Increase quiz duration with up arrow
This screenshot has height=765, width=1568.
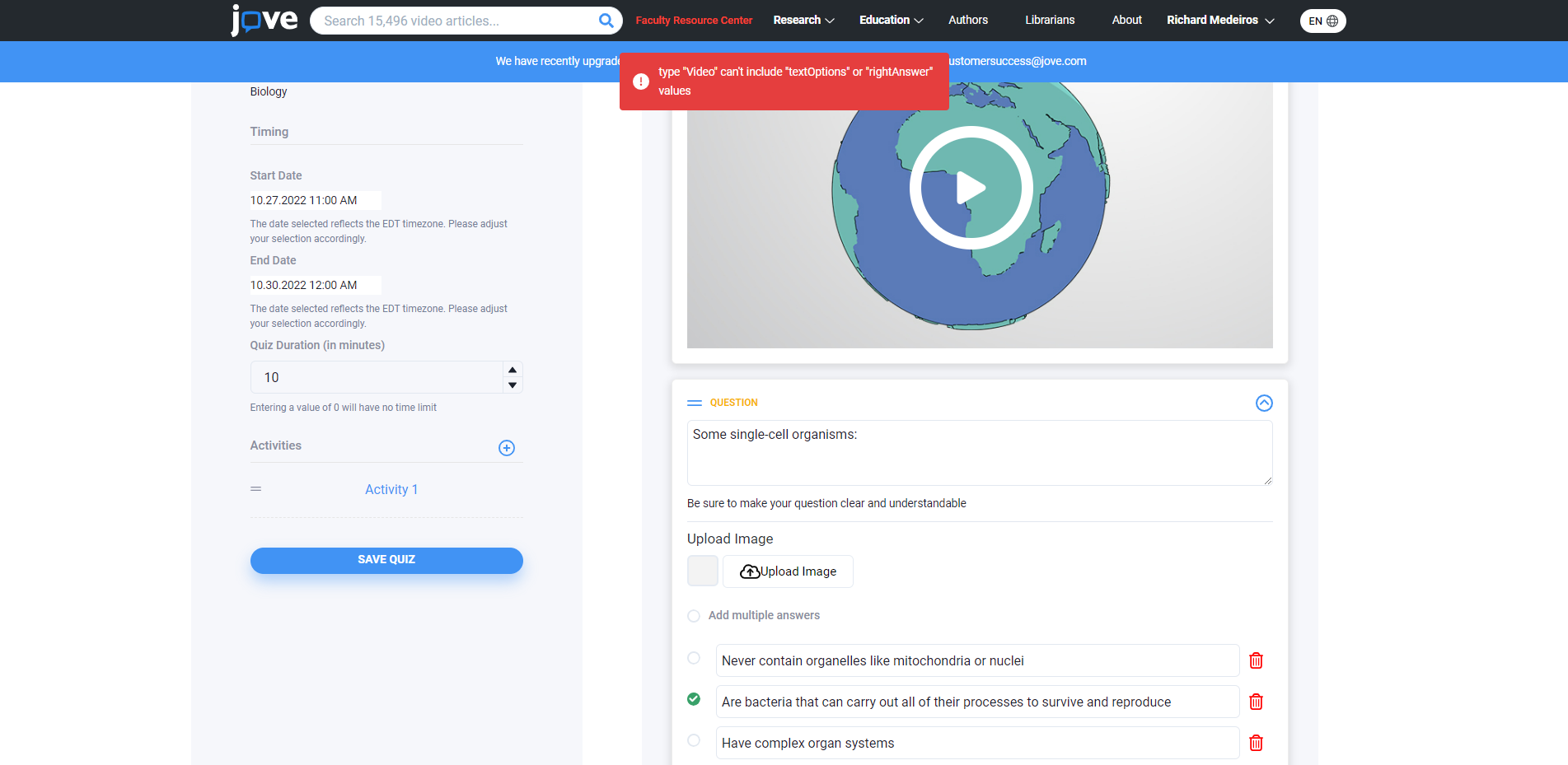[513, 370]
